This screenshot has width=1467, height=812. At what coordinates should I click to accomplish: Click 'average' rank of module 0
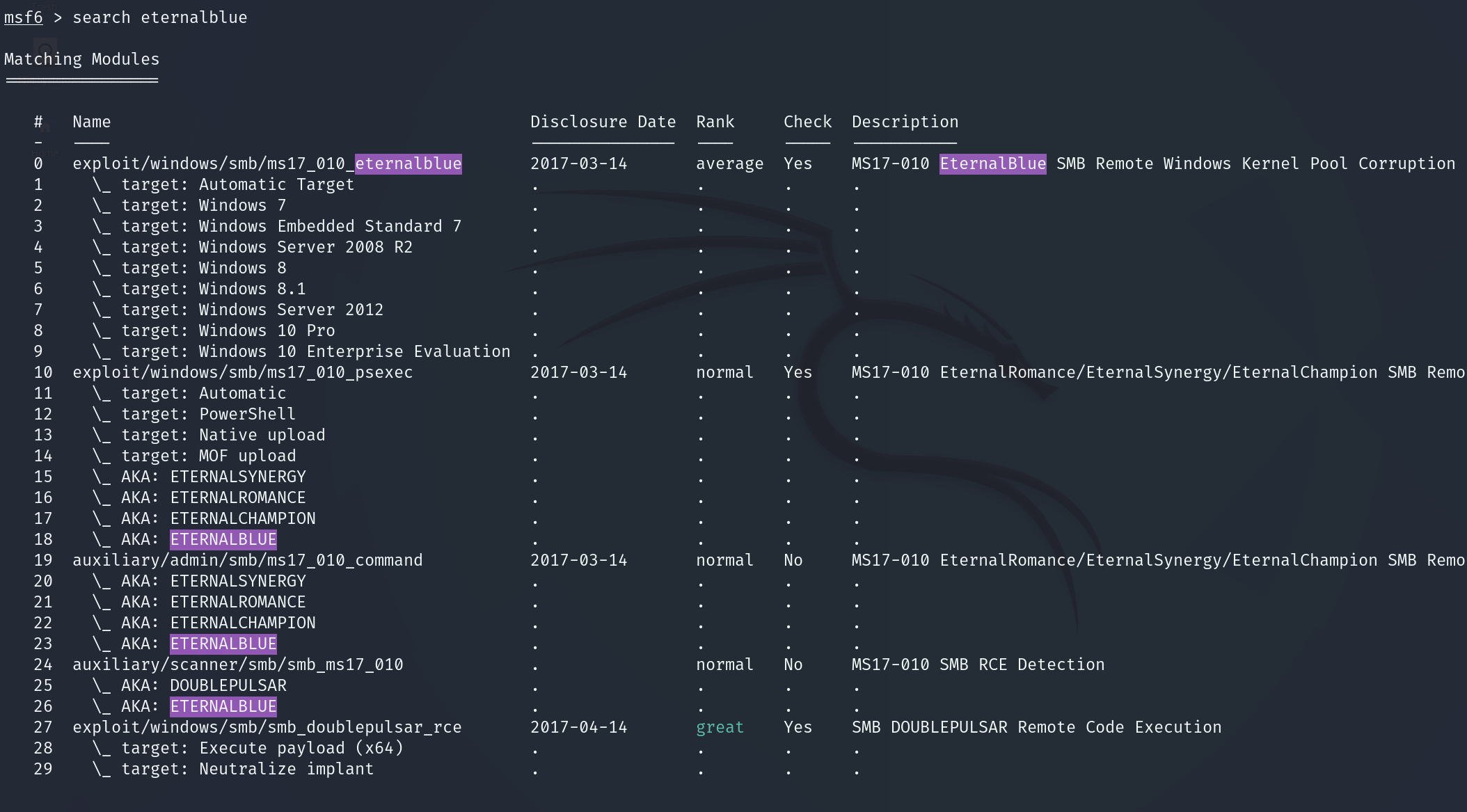(729, 164)
